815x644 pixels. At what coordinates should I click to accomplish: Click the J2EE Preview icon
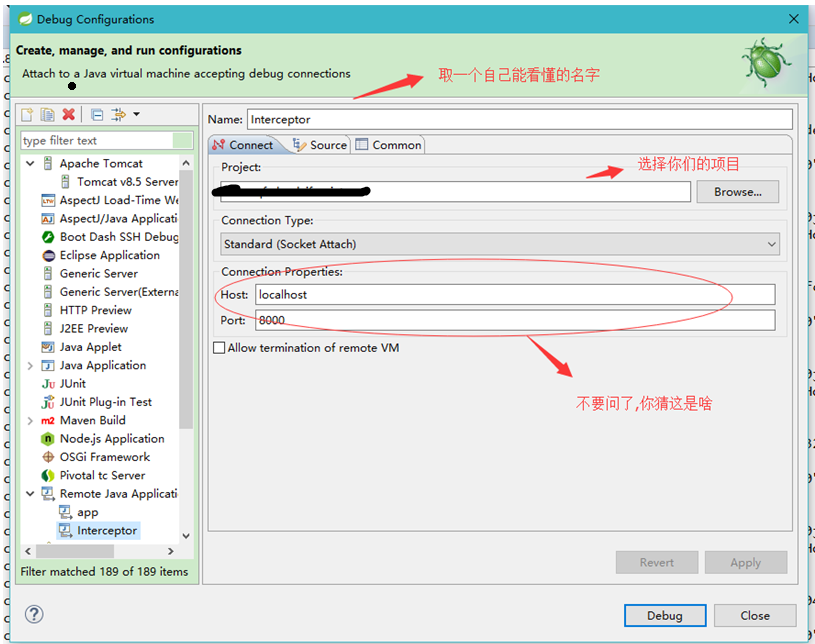(48, 328)
